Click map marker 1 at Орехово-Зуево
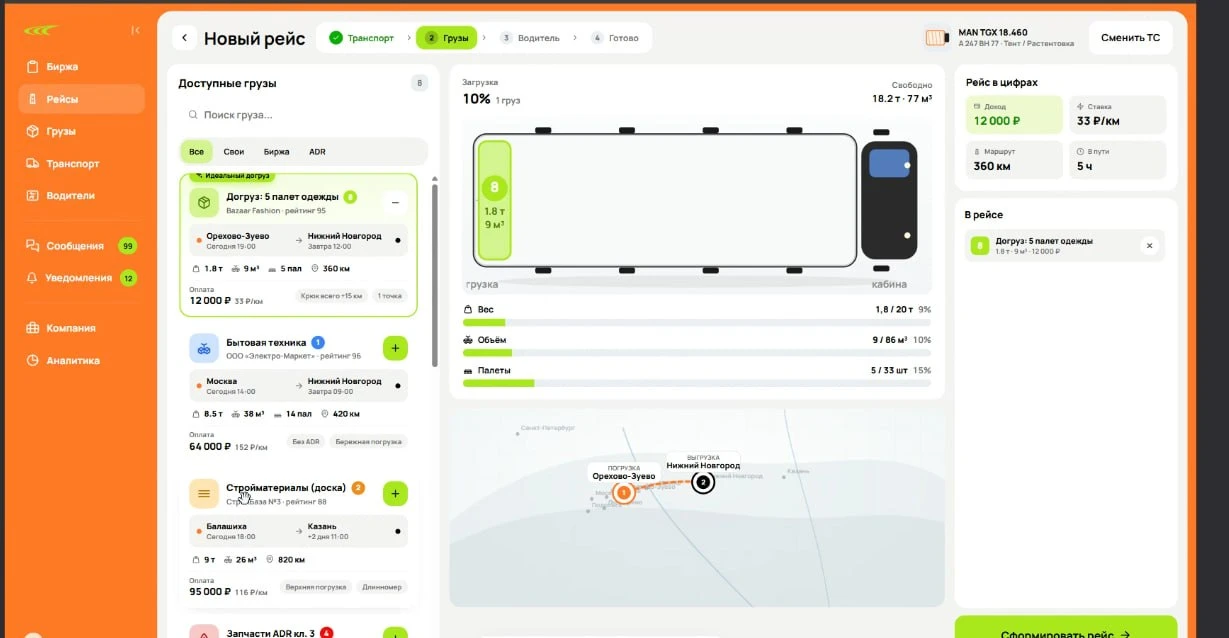Image resolution: width=1229 pixels, height=638 pixels. click(x=623, y=493)
